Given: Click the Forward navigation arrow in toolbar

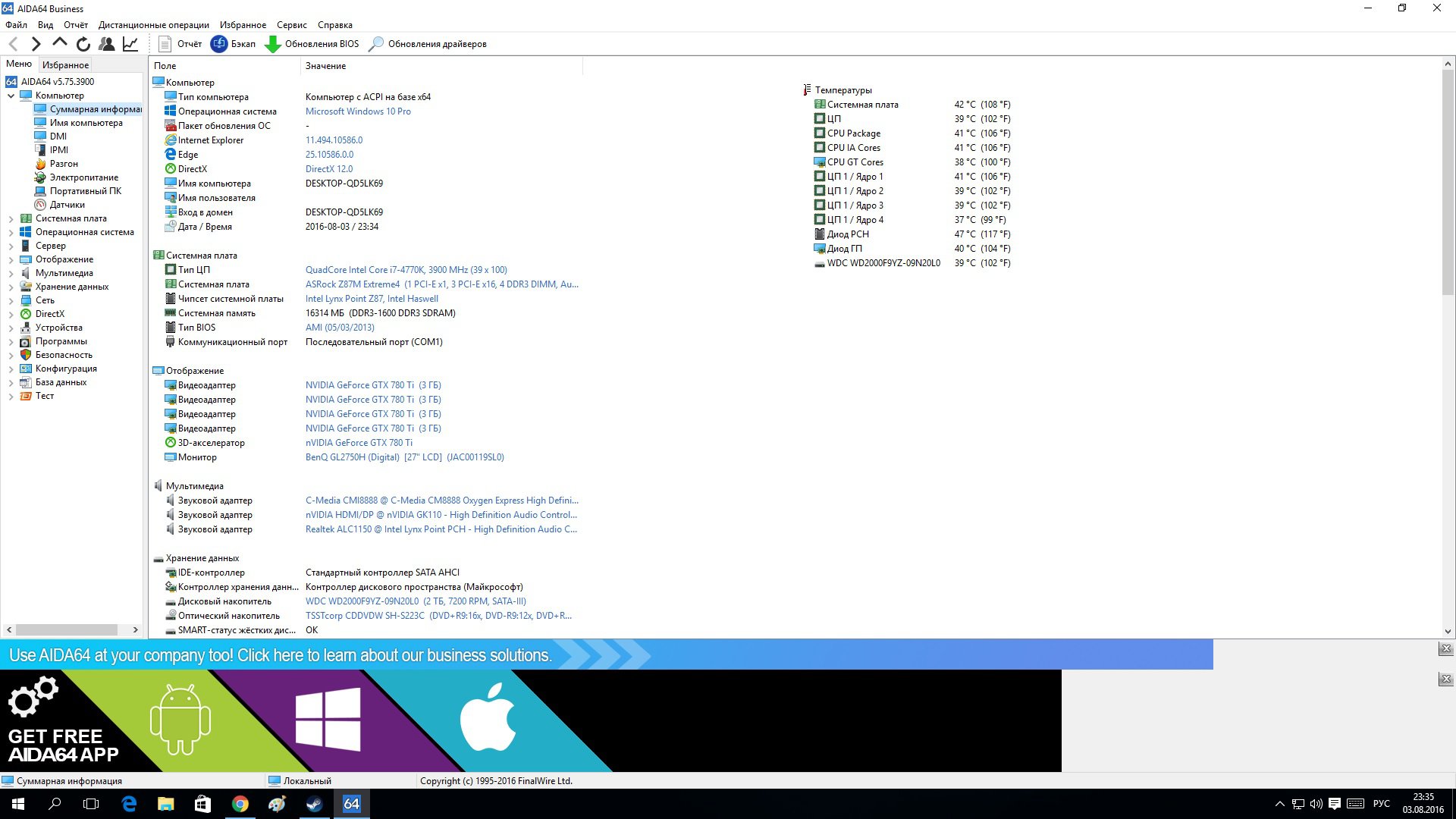Looking at the screenshot, I should (x=36, y=44).
